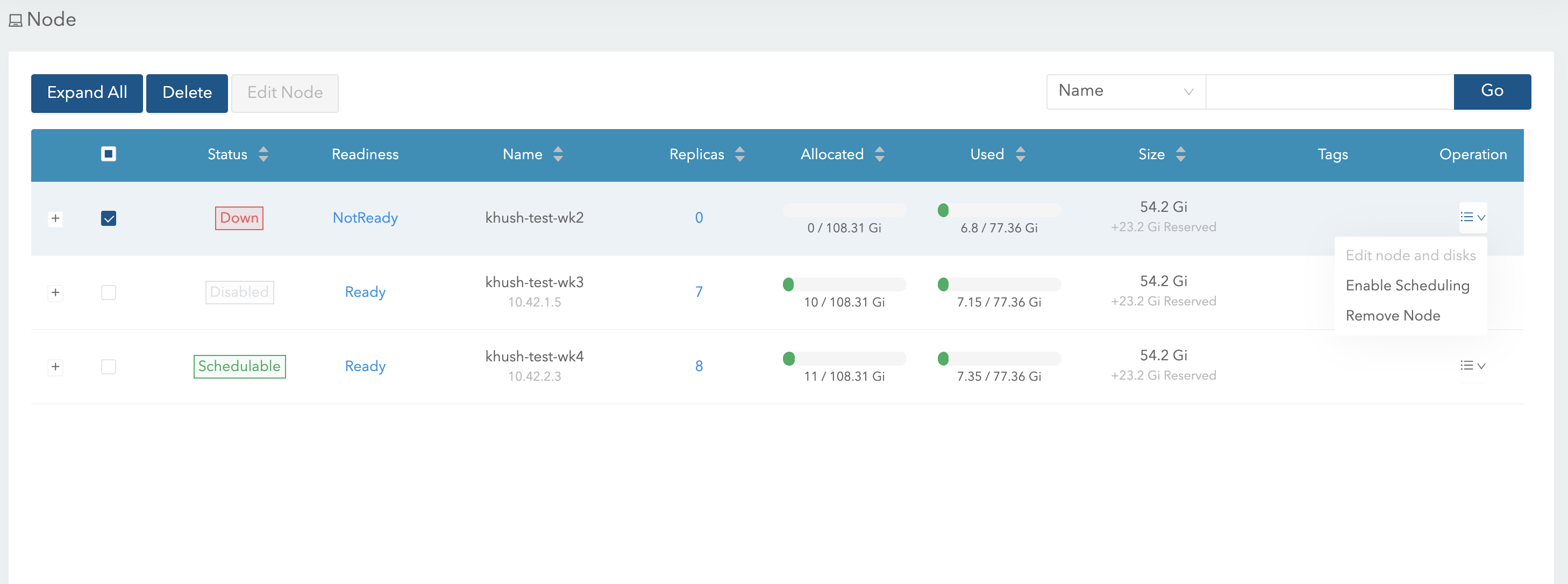Expand the khush-test-wk2 row details
1568x584 pixels.
[55, 218]
